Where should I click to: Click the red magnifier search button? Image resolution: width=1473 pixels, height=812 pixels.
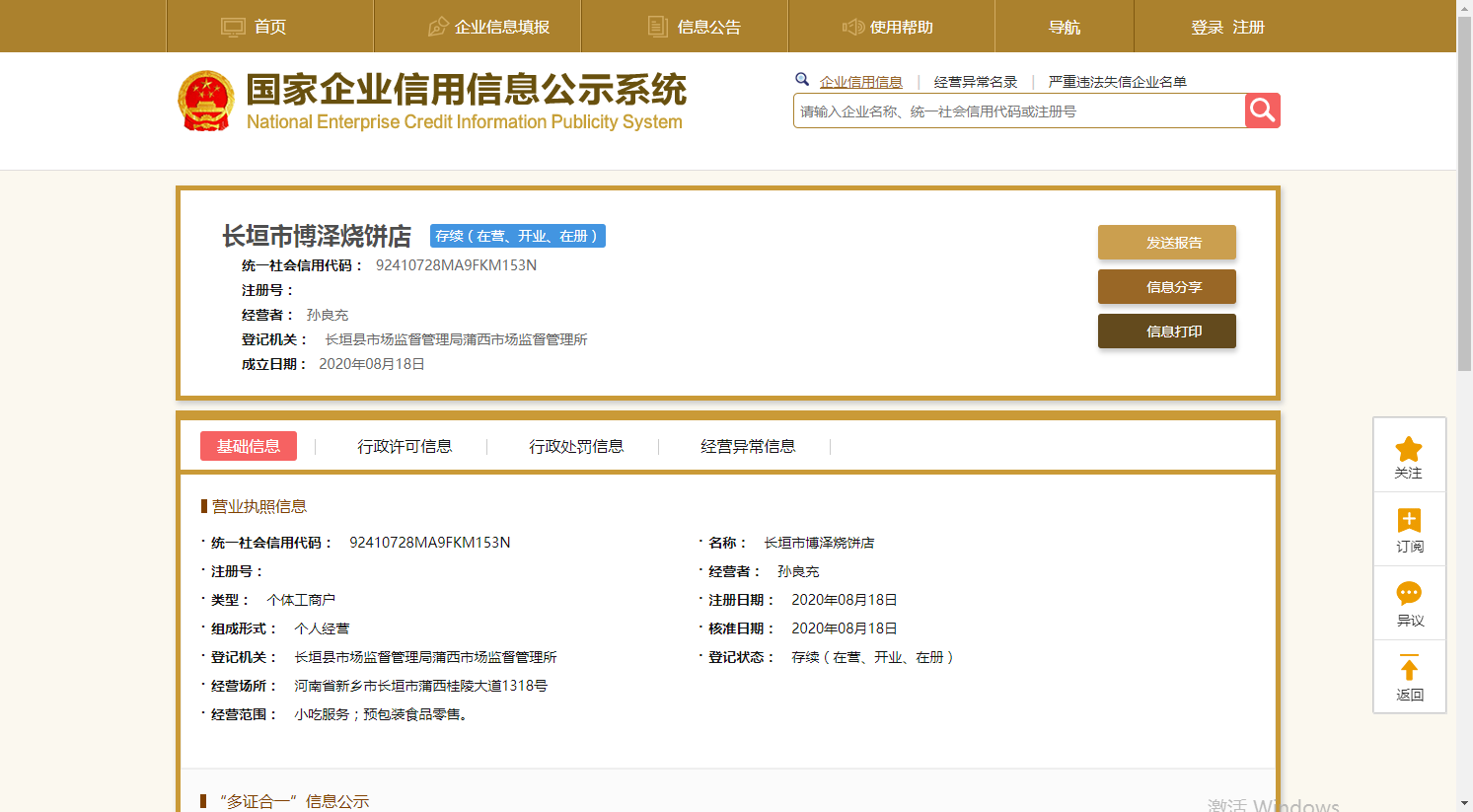click(1262, 111)
